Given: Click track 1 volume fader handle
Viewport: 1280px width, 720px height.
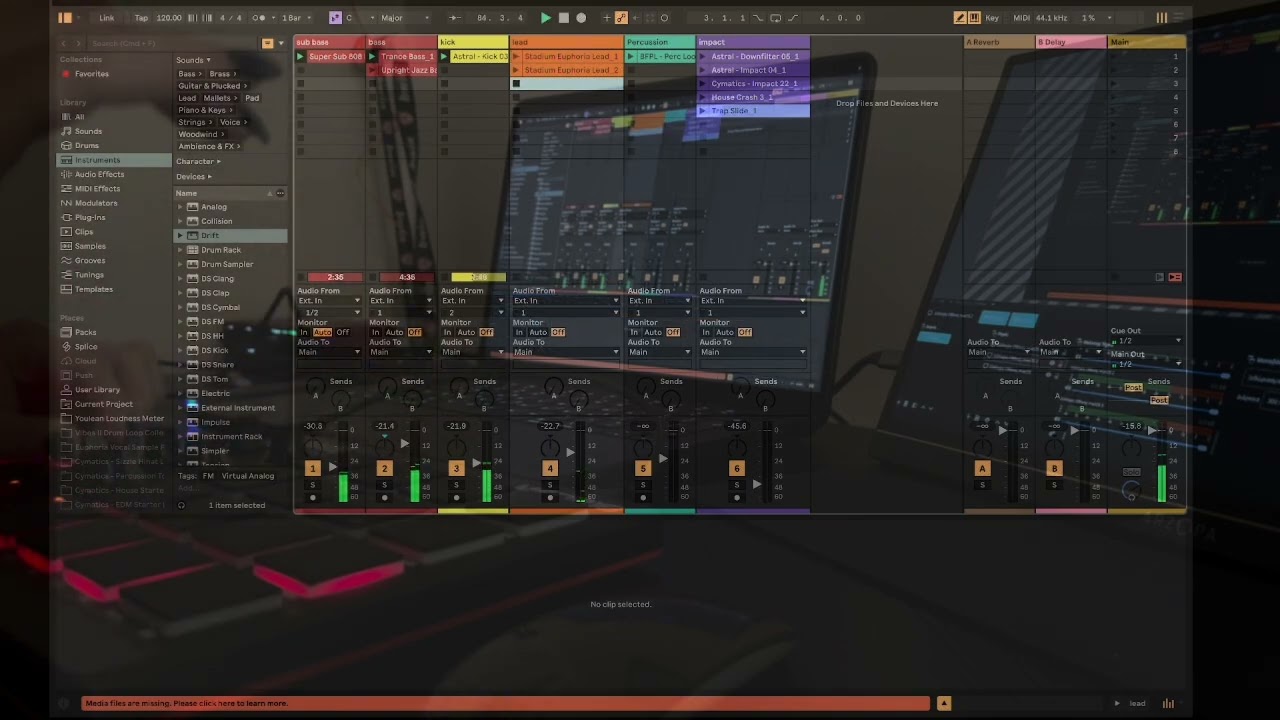Looking at the screenshot, I should 333,467.
